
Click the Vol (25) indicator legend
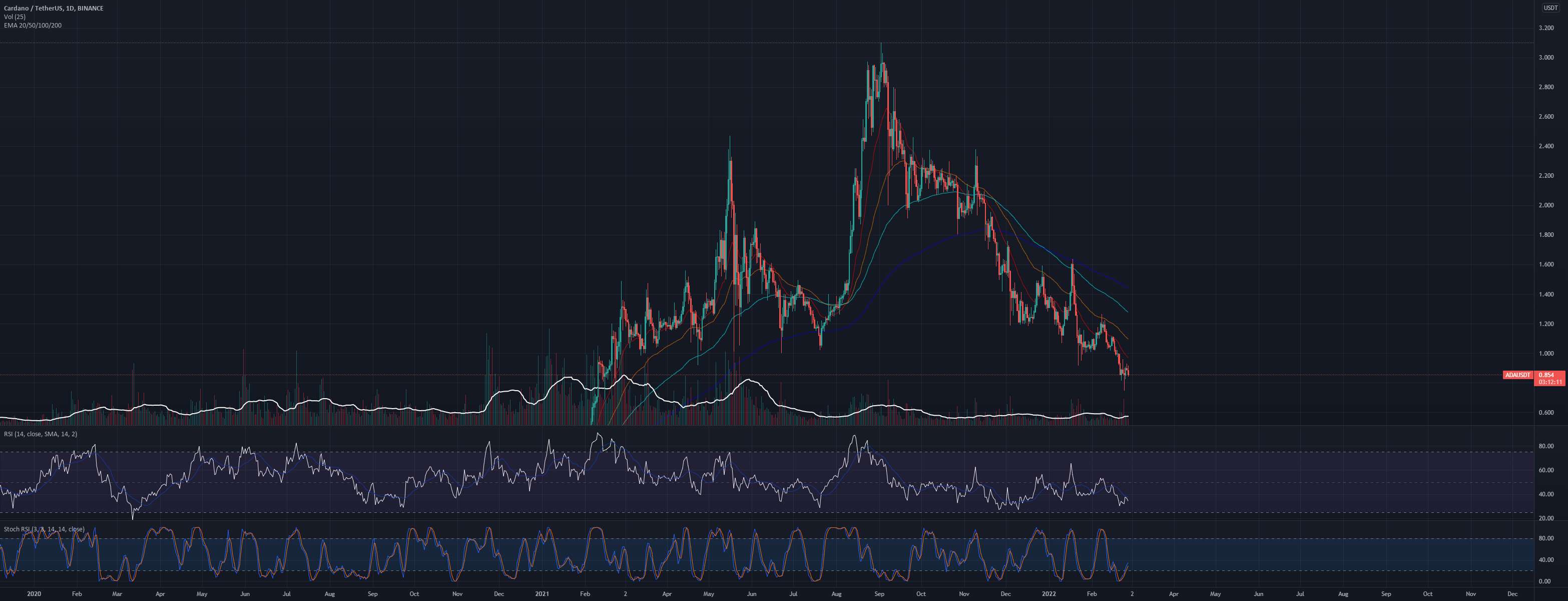click(x=15, y=17)
